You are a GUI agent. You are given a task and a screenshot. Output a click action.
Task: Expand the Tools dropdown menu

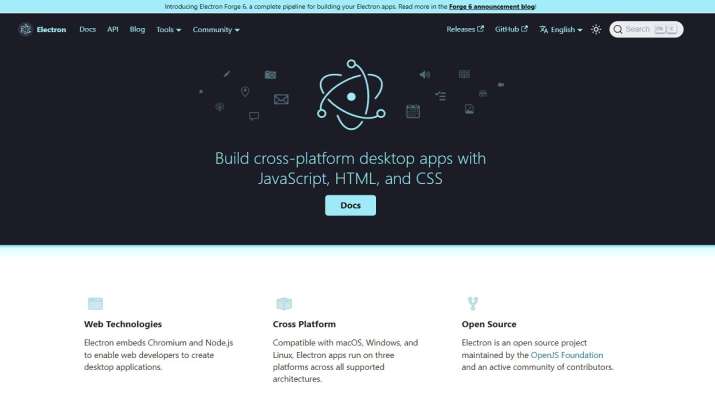coord(169,30)
